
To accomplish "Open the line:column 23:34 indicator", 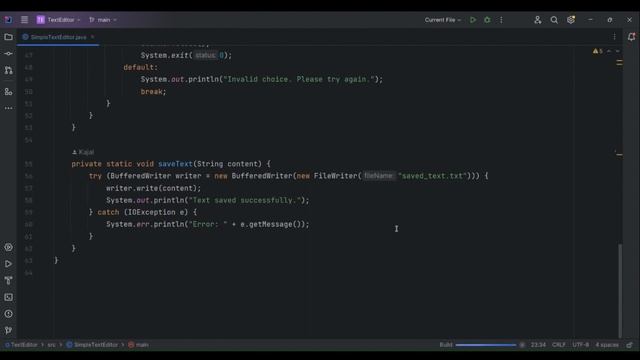I will (538, 344).
